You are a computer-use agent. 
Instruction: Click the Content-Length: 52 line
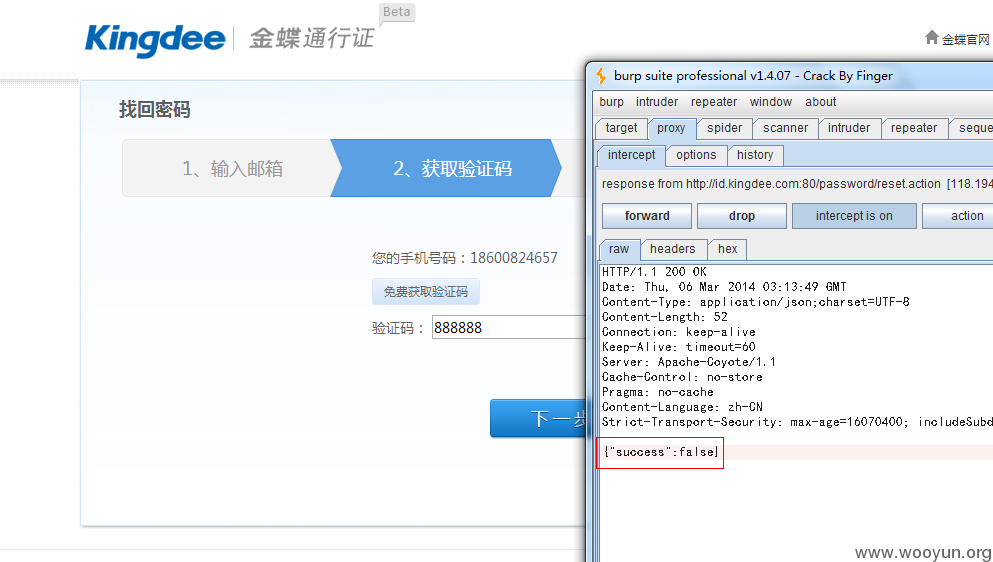[665, 317]
